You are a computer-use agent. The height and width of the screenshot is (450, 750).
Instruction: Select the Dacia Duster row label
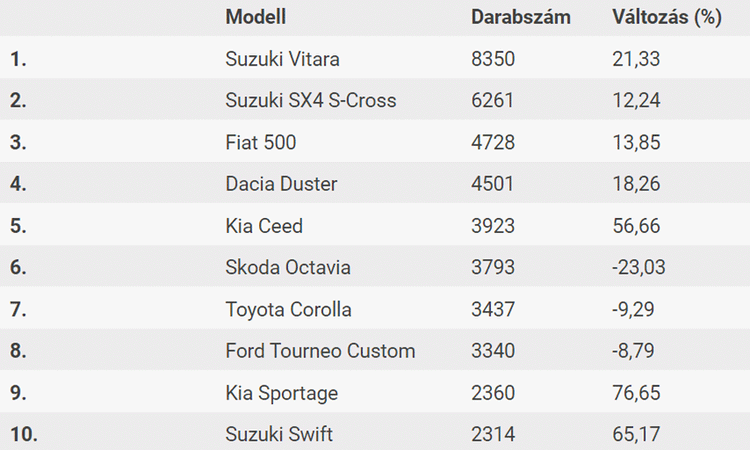[x=282, y=184]
